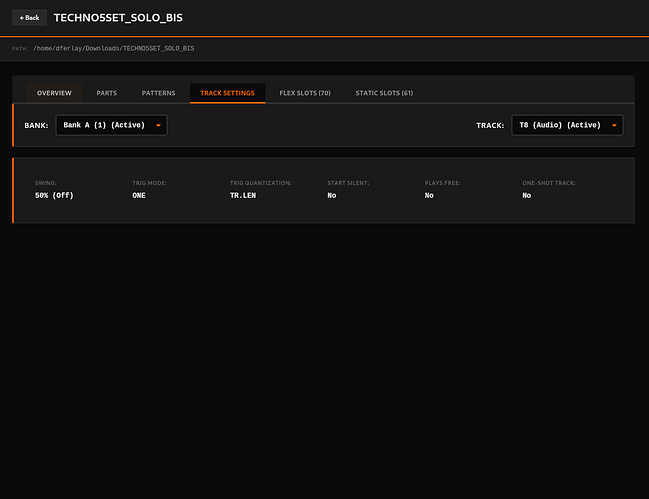The height and width of the screenshot is (499, 649).
Task: Click the PATH label
Action: pos(20,48)
